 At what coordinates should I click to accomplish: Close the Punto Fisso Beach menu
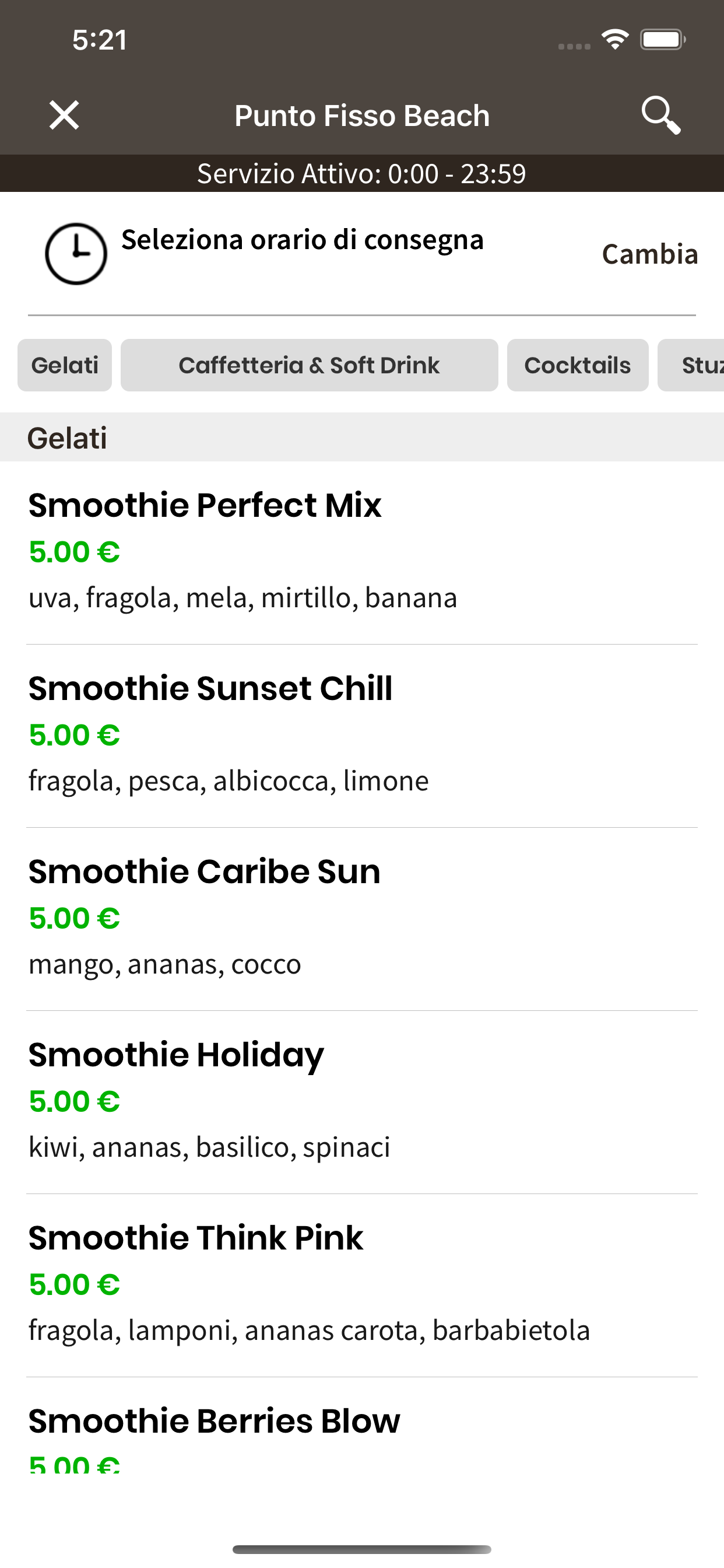point(64,115)
